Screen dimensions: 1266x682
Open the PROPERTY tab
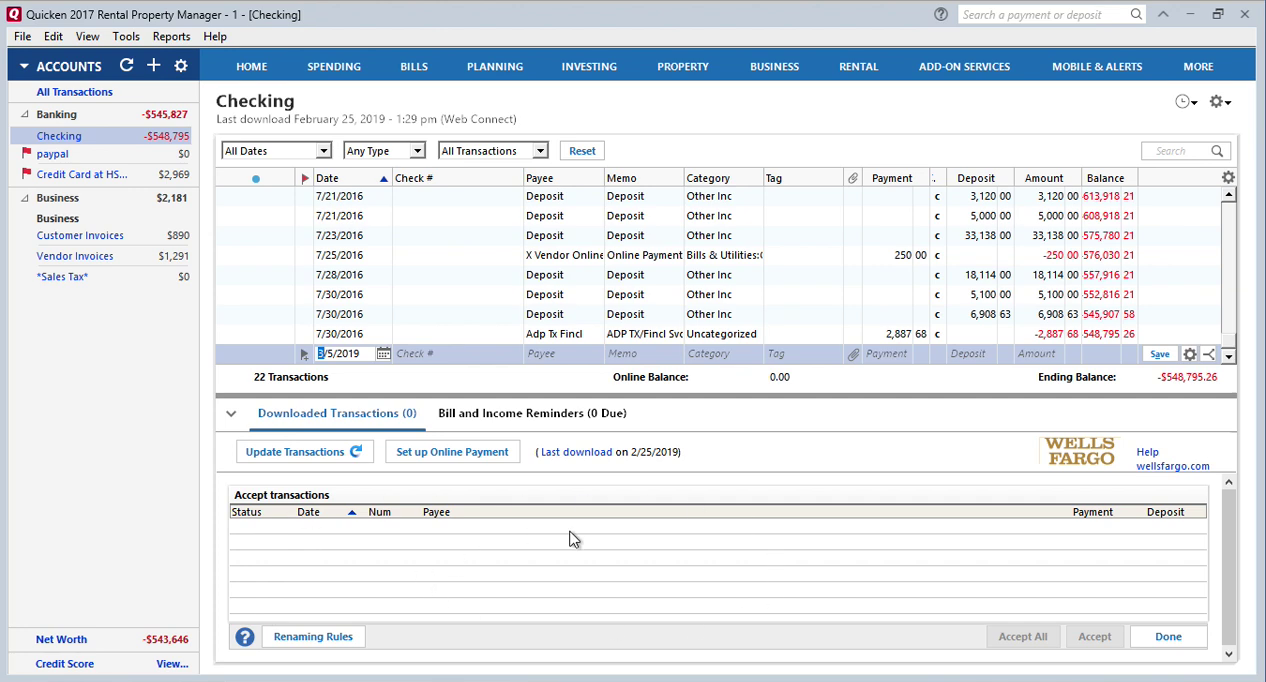(683, 67)
